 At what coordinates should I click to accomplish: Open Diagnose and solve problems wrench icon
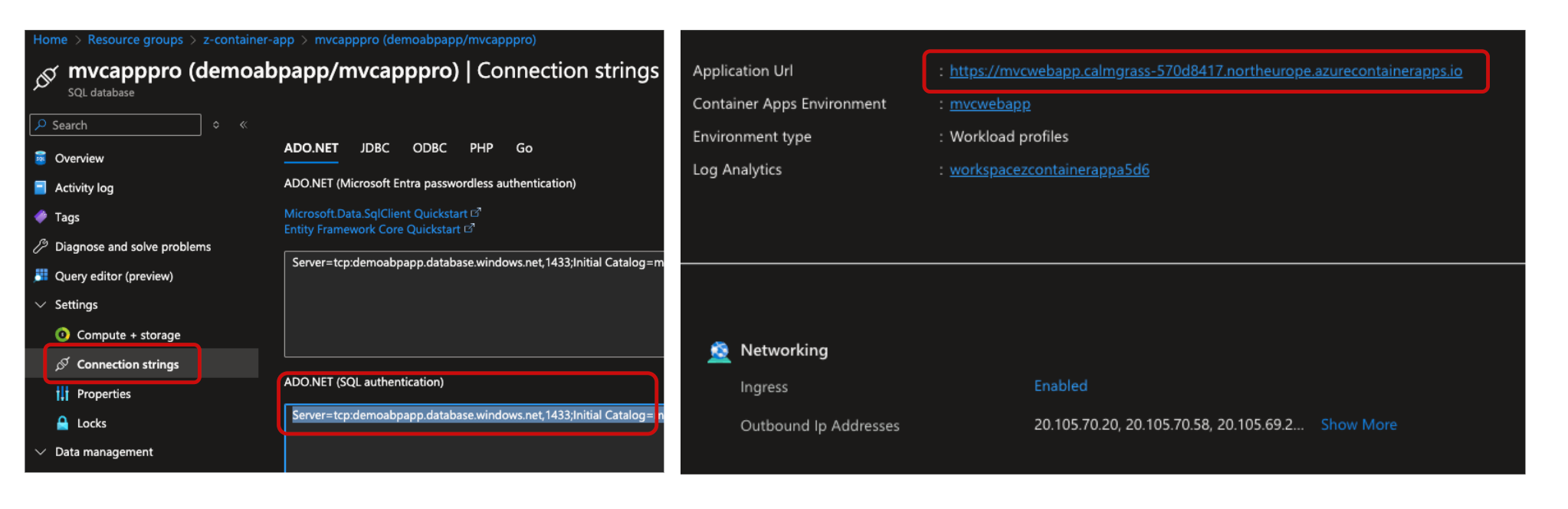click(x=41, y=246)
